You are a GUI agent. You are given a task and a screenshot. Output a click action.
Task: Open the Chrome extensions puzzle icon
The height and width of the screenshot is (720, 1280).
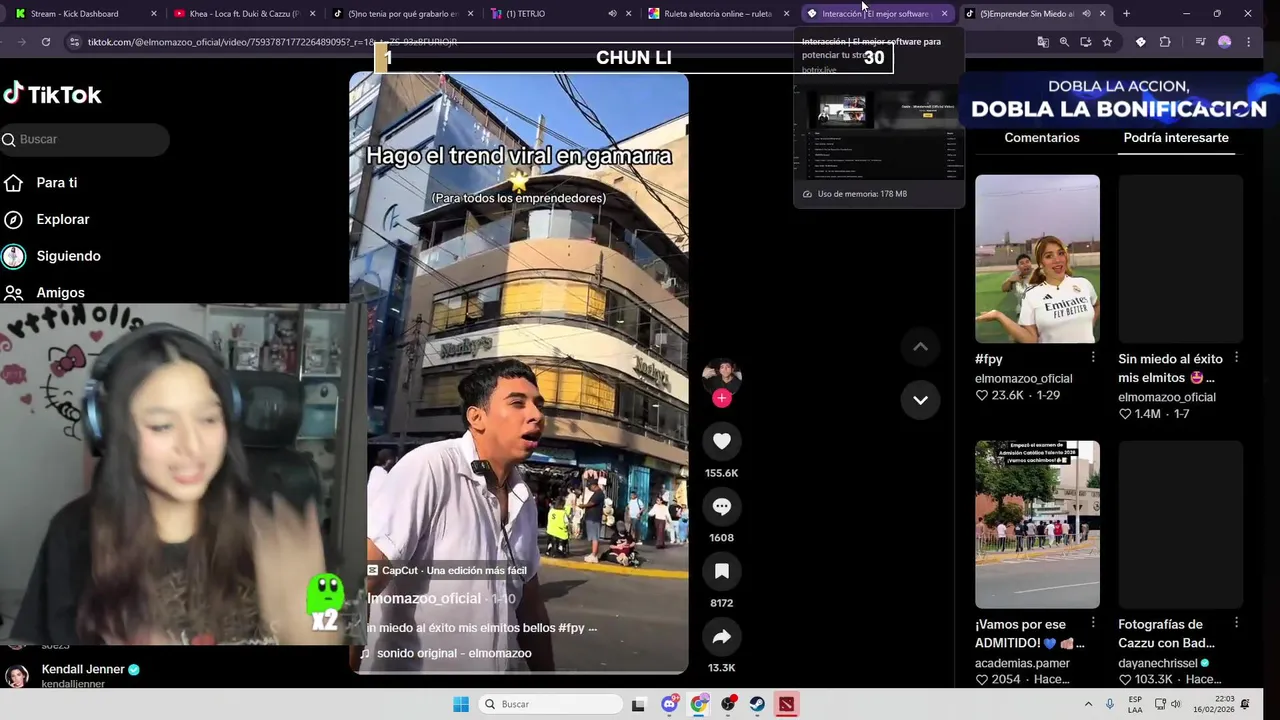pyautogui.click(x=1165, y=42)
